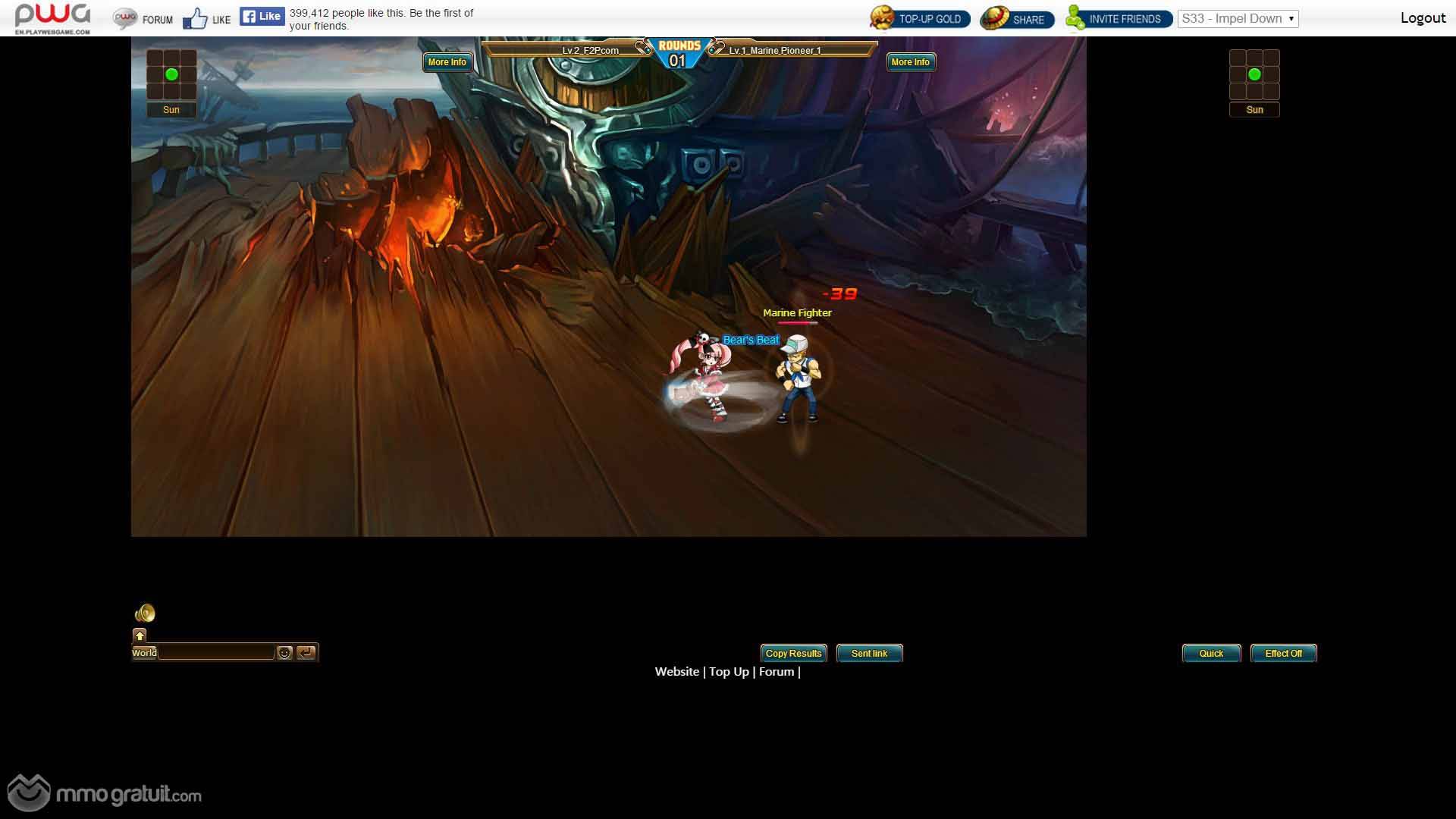The width and height of the screenshot is (1456, 819).
Task: Open More Info for Marine Pioneer 1
Action: (x=911, y=62)
